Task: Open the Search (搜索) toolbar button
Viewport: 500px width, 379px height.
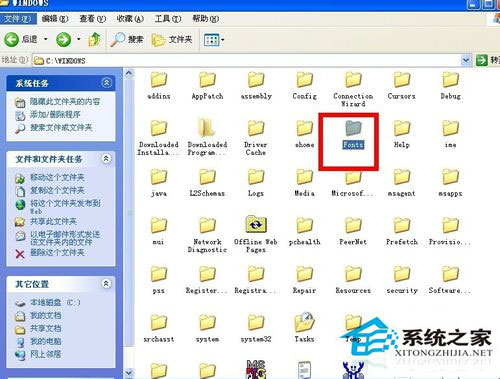Action: click(x=127, y=40)
